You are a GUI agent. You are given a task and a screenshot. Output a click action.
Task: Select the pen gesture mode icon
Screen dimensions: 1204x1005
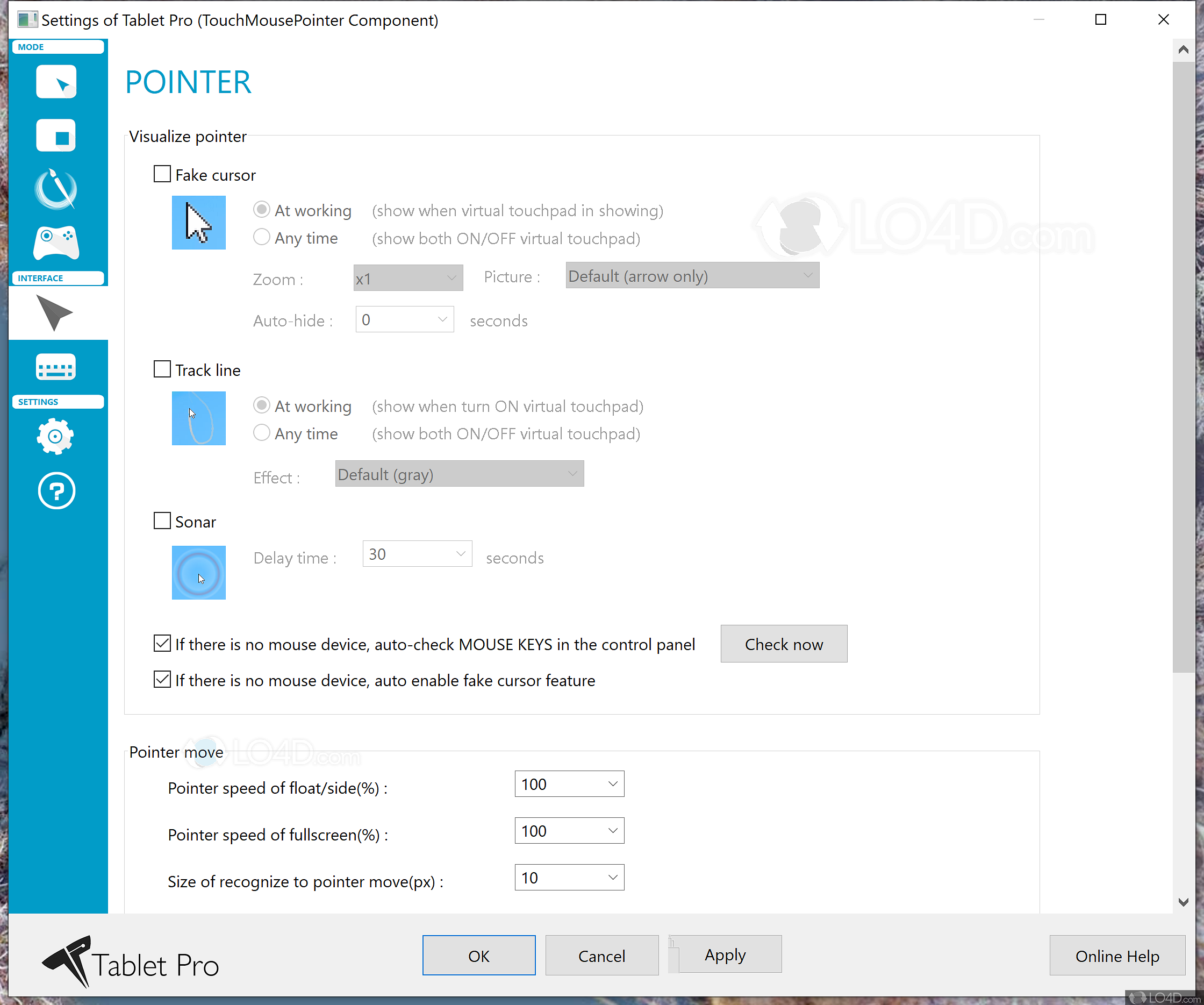55,189
